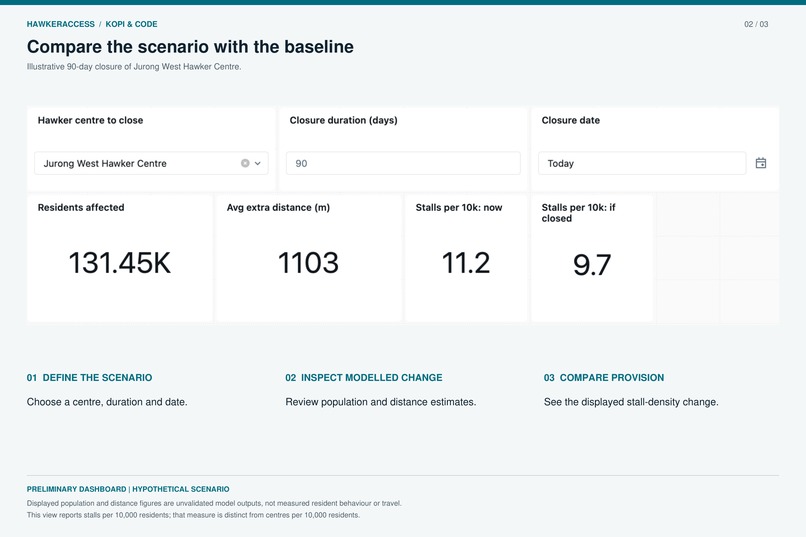This screenshot has height=537, width=806.
Task: Click the 11.2 stalls value
Action: [466, 263]
